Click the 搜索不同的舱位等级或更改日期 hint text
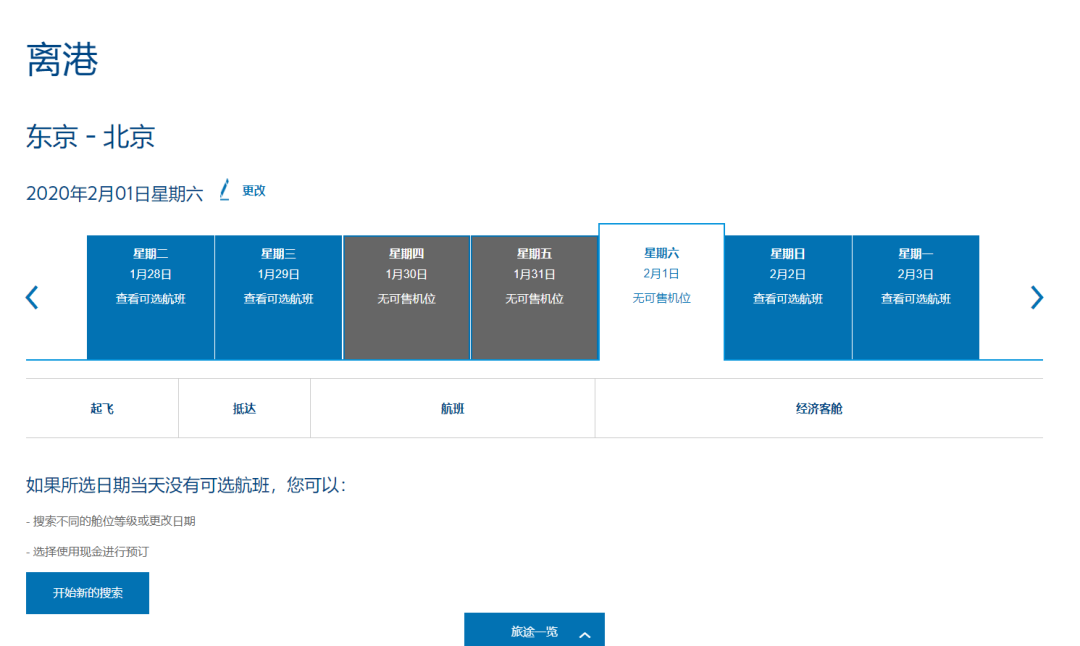This screenshot has height=646, width=1080. click(111, 521)
